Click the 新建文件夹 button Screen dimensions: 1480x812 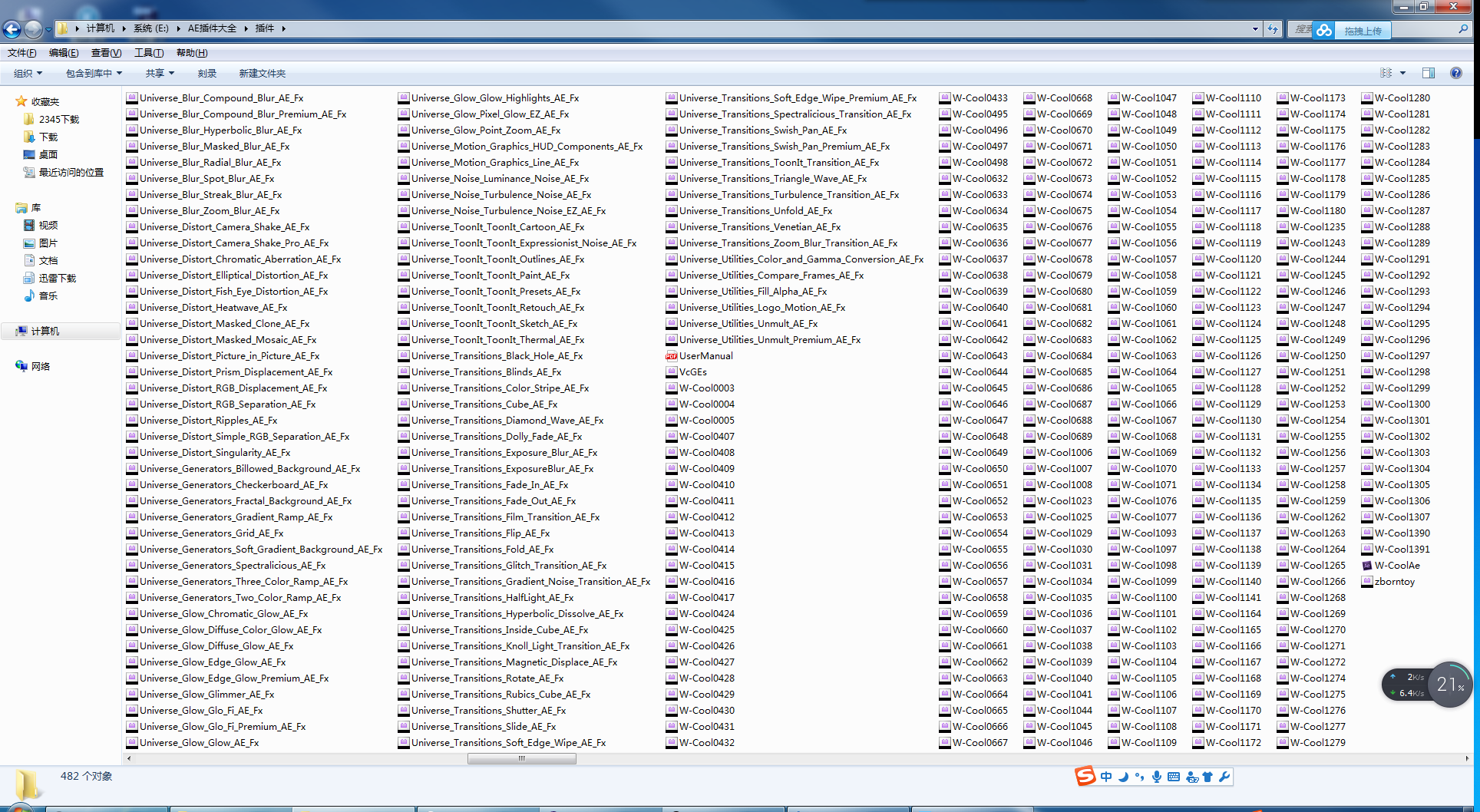coord(262,74)
